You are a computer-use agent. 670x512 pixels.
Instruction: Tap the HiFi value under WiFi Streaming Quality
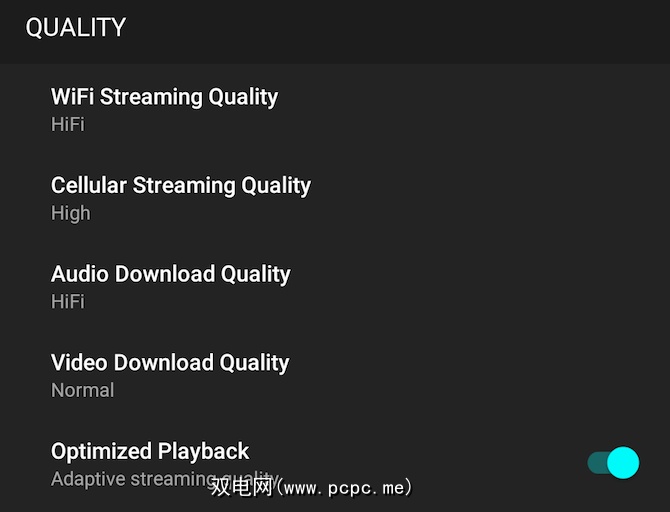(68, 124)
